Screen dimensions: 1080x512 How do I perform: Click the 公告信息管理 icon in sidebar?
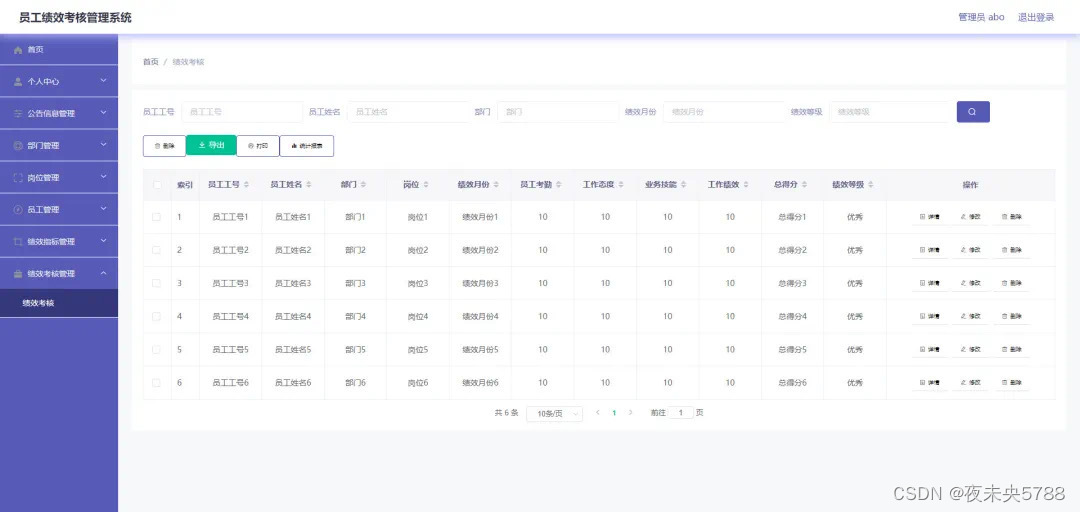(x=18, y=114)
